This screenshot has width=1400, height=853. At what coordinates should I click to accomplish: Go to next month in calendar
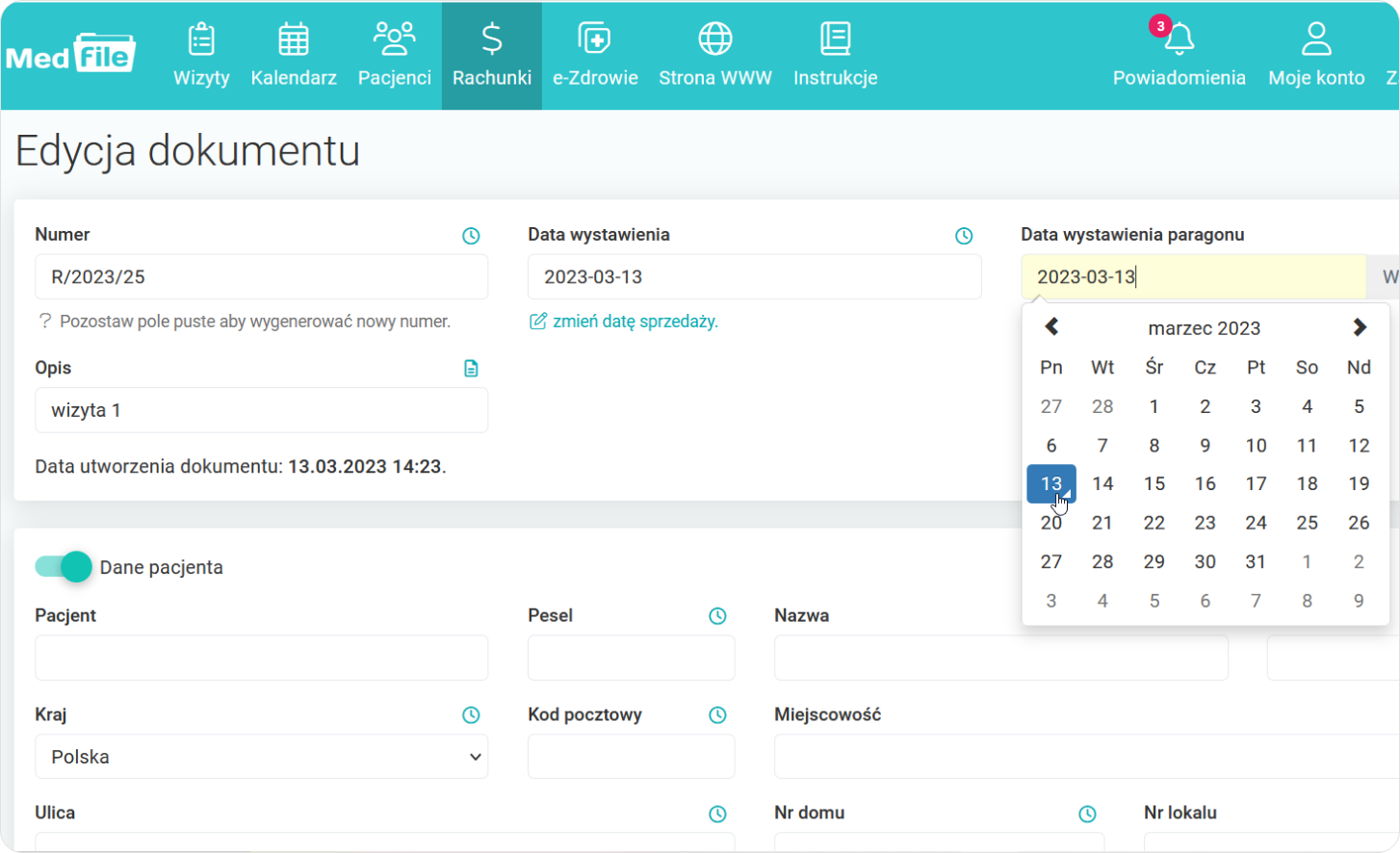pyautogui.click(x=1359, y=327)
